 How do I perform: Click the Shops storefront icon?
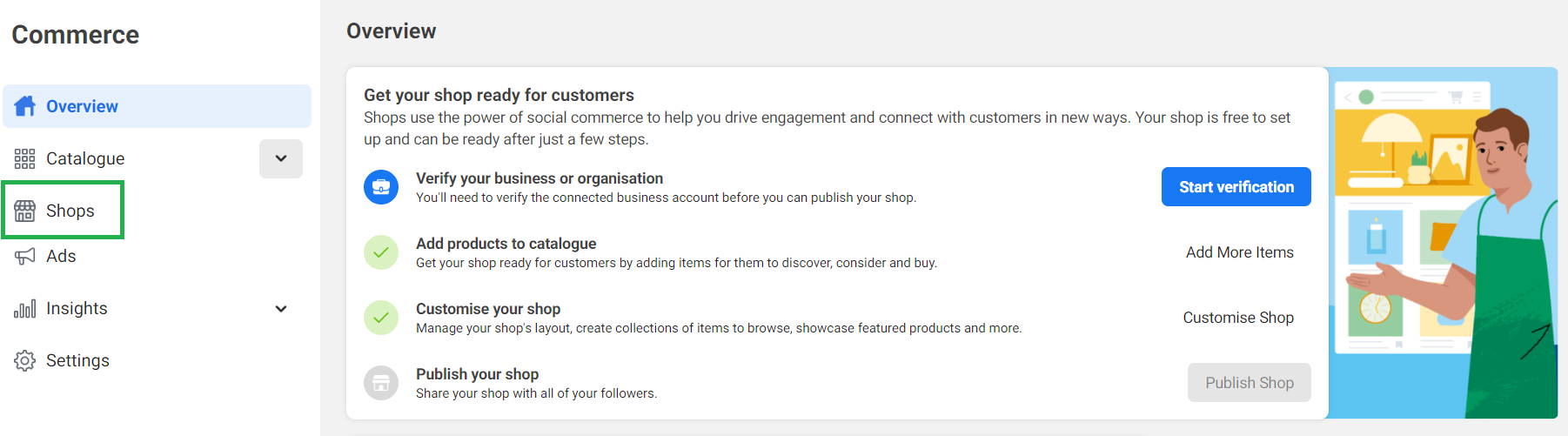click(24, 211)
